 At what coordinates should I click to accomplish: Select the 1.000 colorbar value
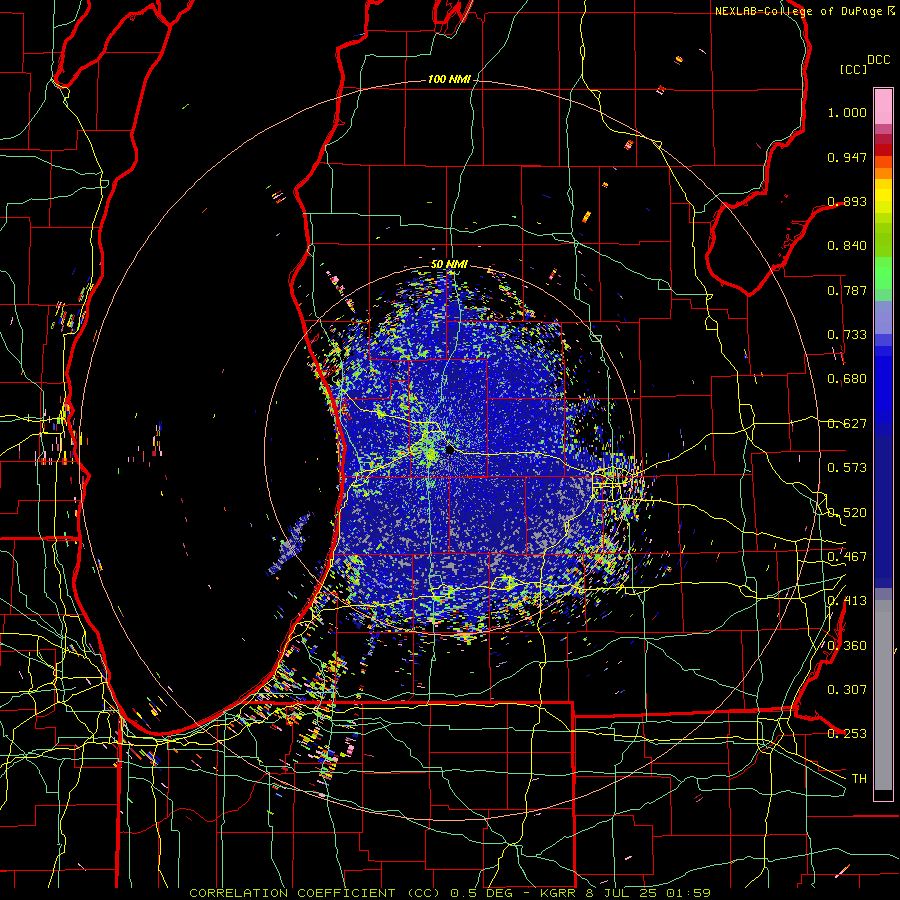tap(847, 112)
